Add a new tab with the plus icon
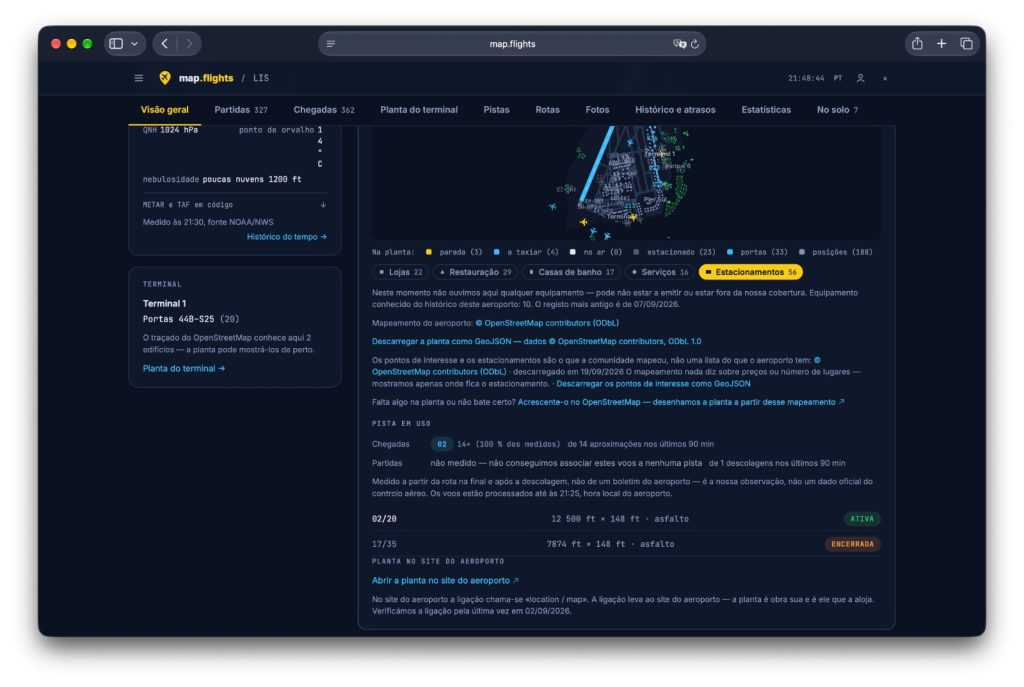Image resolution: width=1024 pixels, height=687 pixels. pyautogui.click(x=941, y=44)
